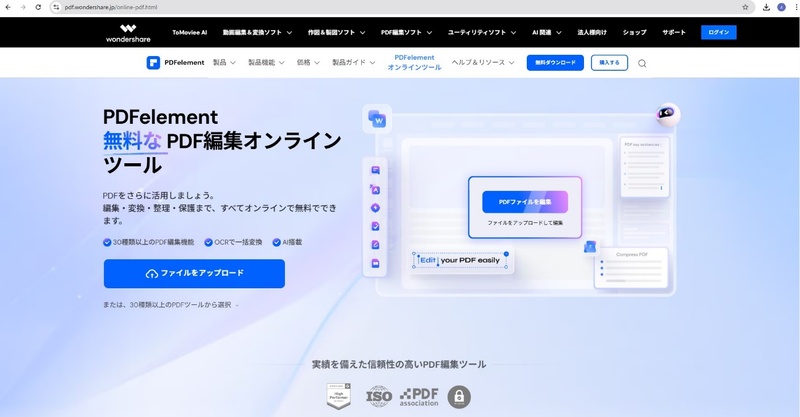Click the ログイン button
The height and width of the screenshot is (417, 800).
click(718, 32)
